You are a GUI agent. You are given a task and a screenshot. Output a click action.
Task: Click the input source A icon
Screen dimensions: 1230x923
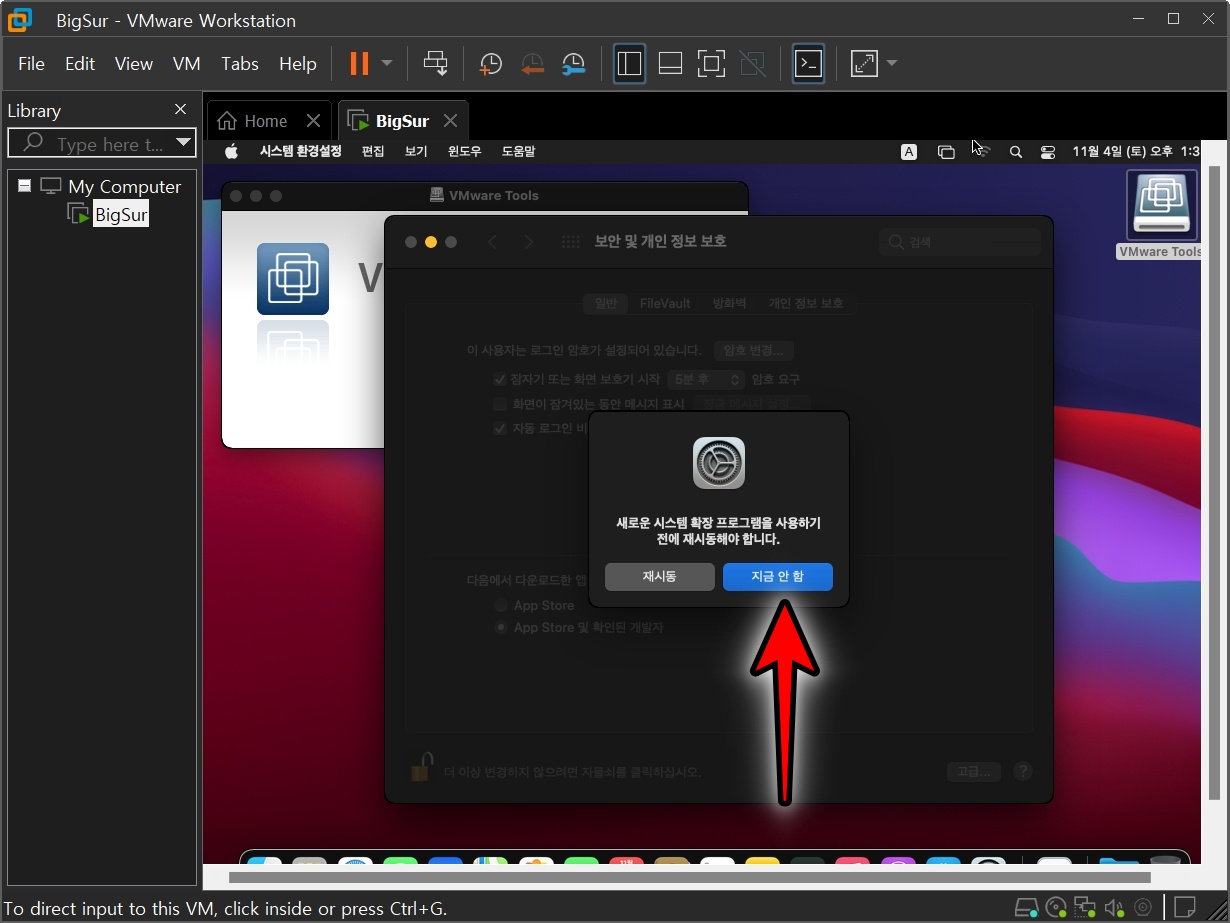909,152
